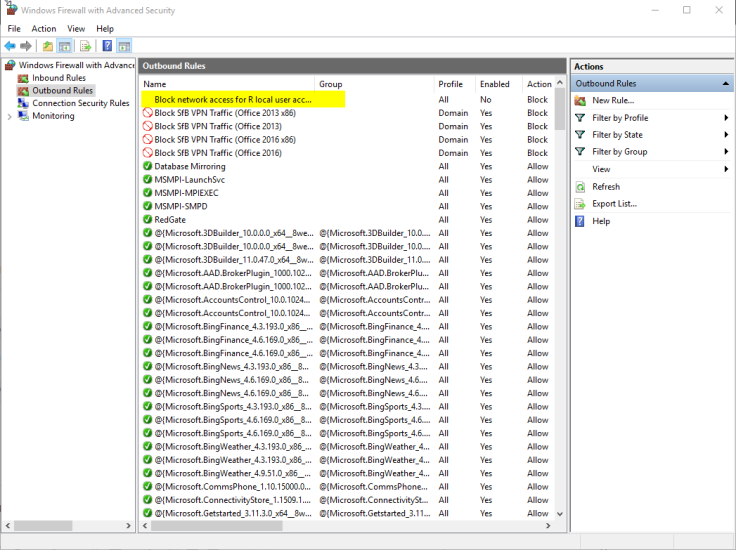
Task: Click the tree pane scroll right arrow
Action: click(129, 526)
